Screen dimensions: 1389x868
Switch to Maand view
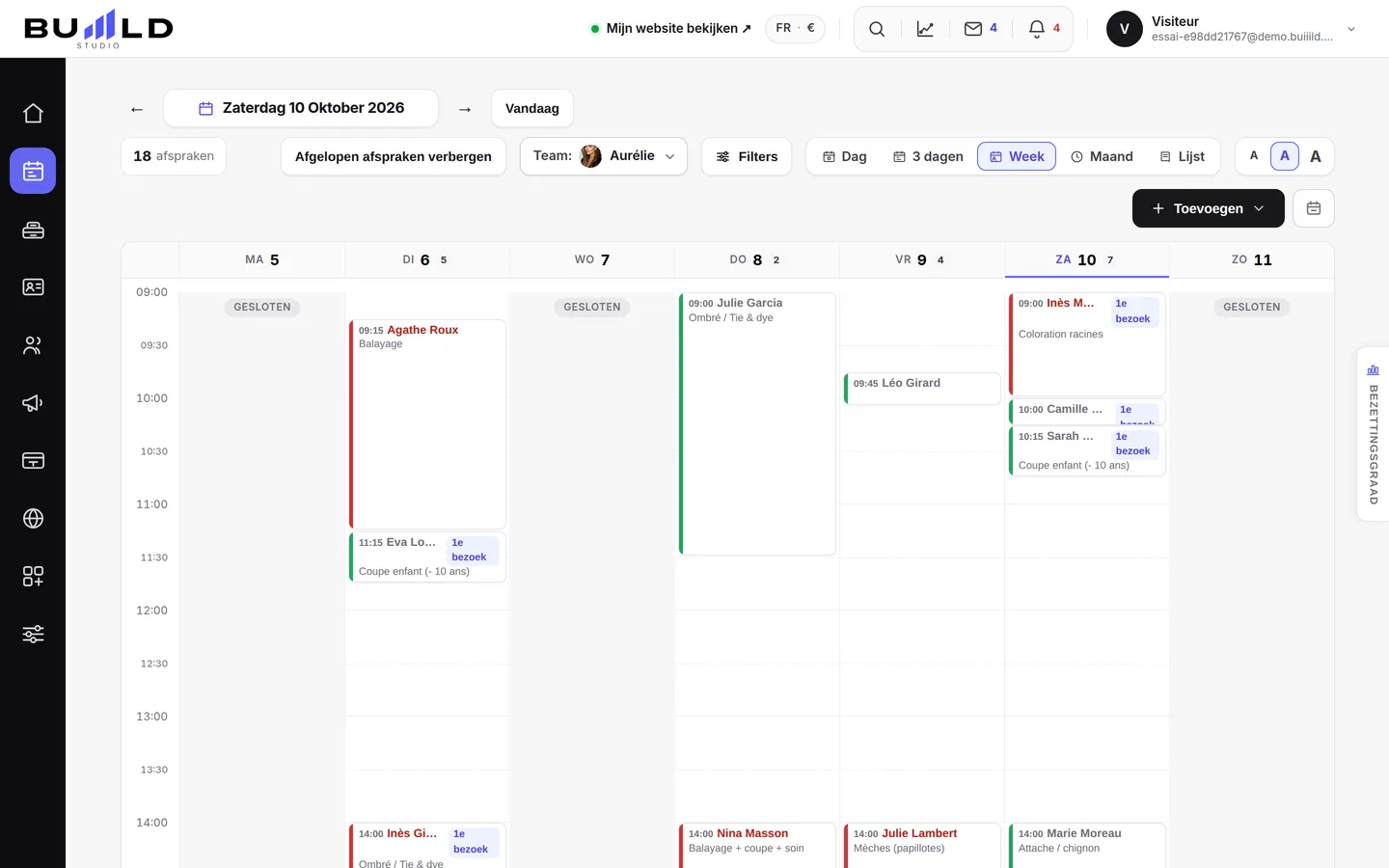(1102, 156)
